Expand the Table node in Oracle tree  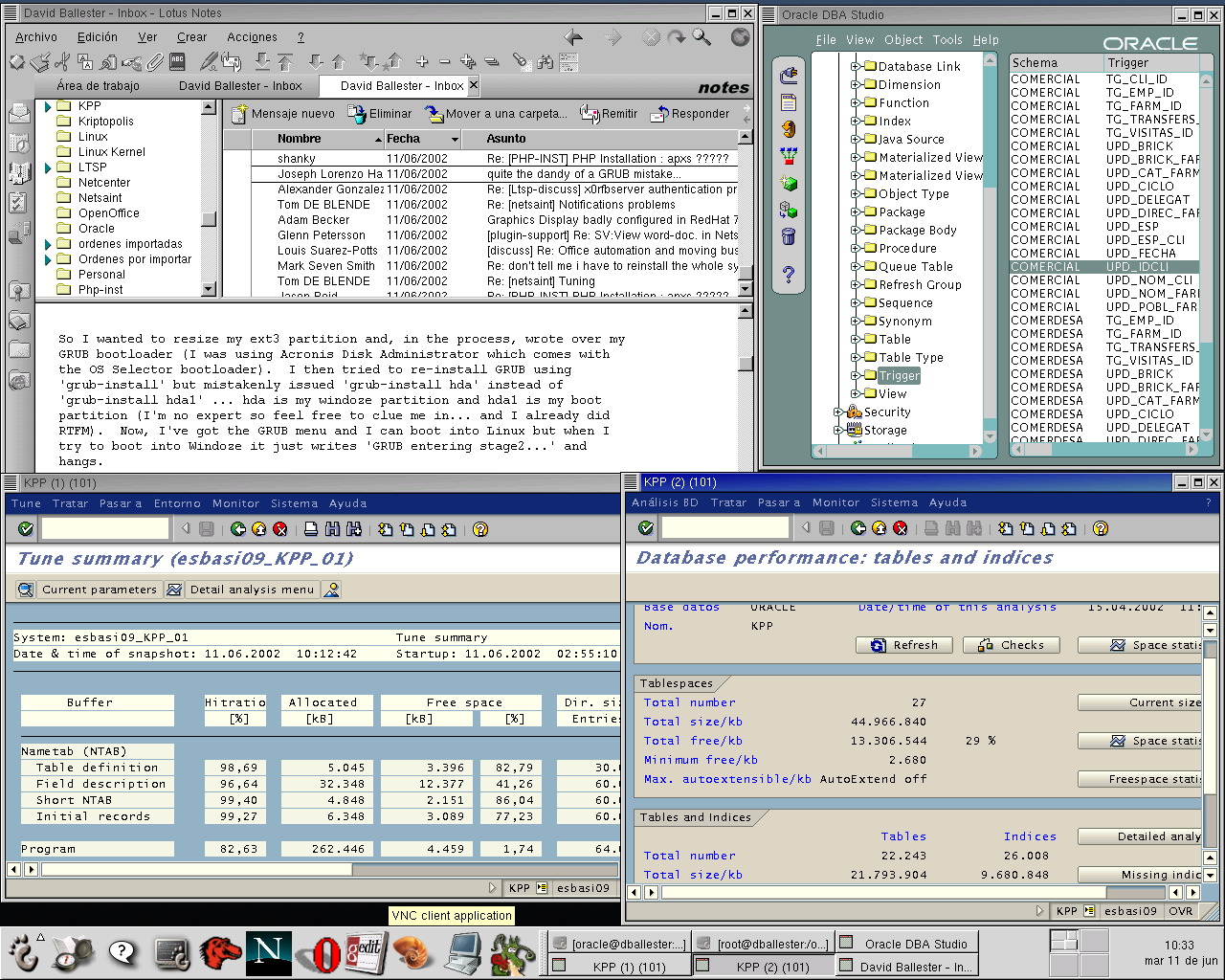[x=855, y=339]
